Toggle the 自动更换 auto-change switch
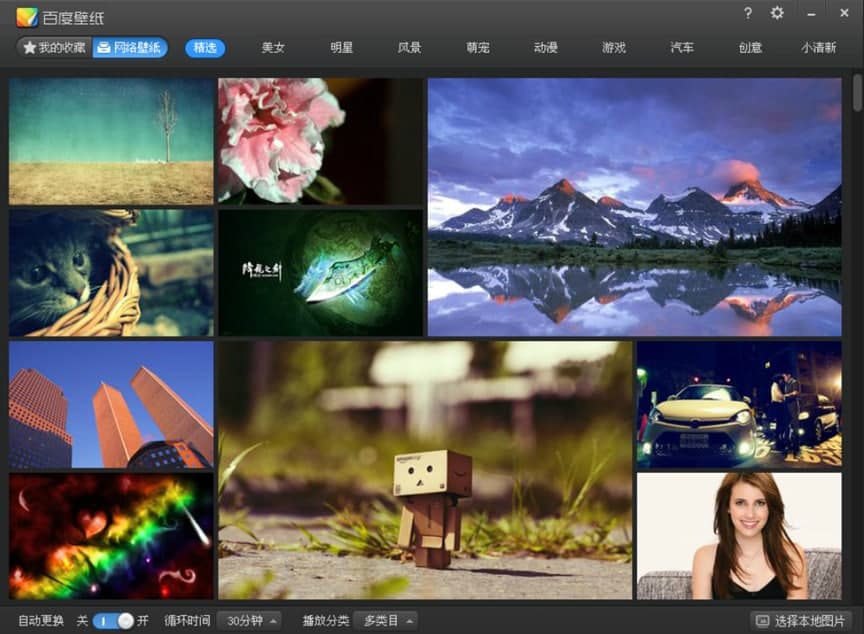The width and height of the screenshot is (864, 634). [x=113, y=620]
